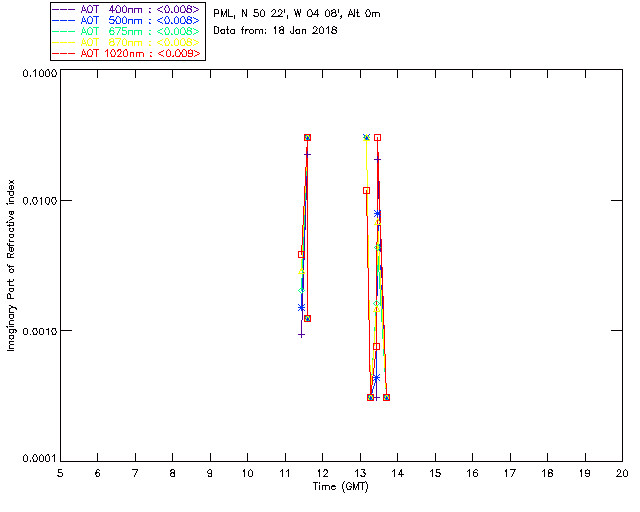640x512 pixels.
Task: Click the red square marker near 0.0040 at 11.4h
Action: point(301,255)
